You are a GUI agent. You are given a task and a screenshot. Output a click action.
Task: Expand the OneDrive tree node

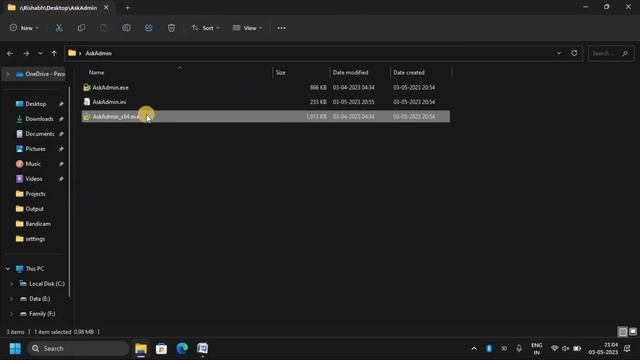(8, 74)
